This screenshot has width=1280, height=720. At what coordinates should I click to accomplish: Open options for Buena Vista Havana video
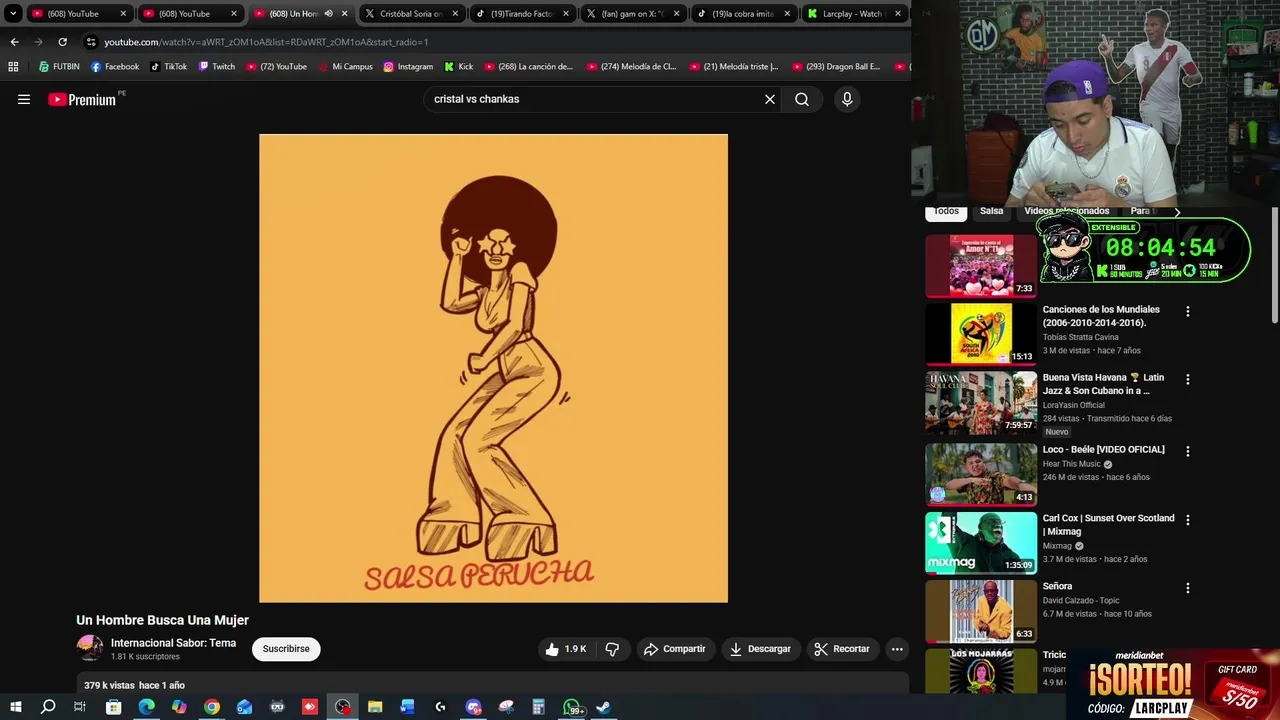1188,380
